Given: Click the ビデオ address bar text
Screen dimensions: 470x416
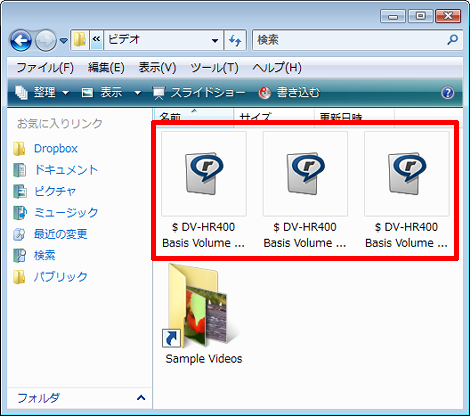Looking at the screenshot, I should (124, 40).
